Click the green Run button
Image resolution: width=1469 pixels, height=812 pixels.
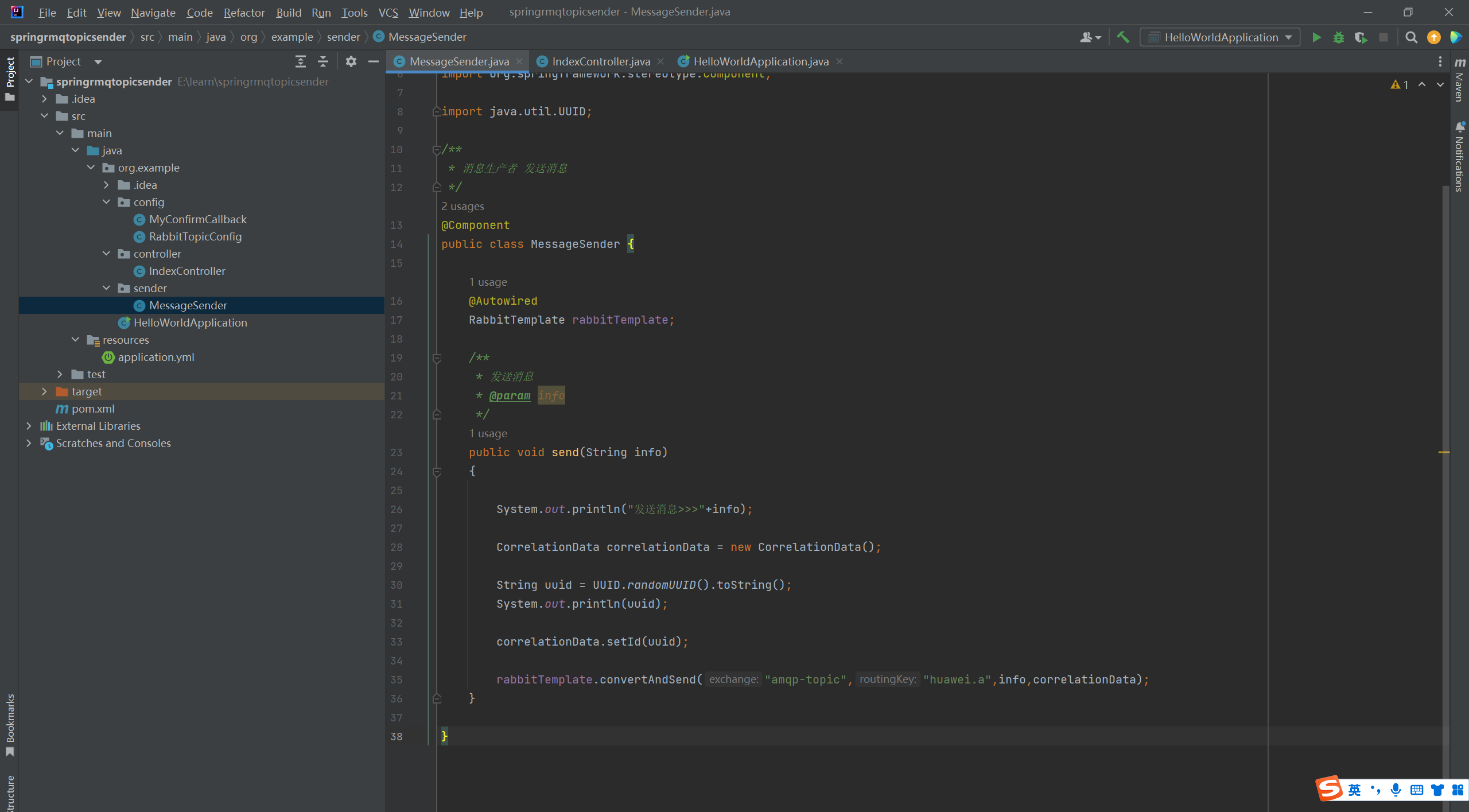click(1316, 37)
